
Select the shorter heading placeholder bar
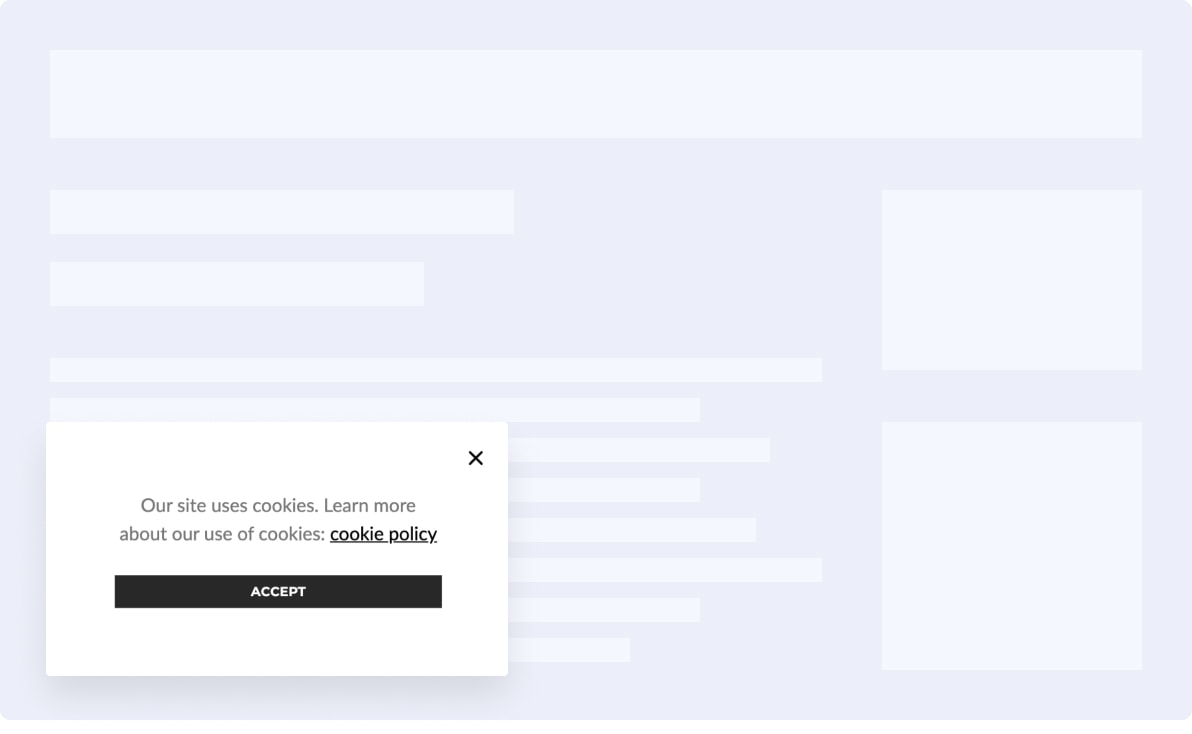point(236,284)
